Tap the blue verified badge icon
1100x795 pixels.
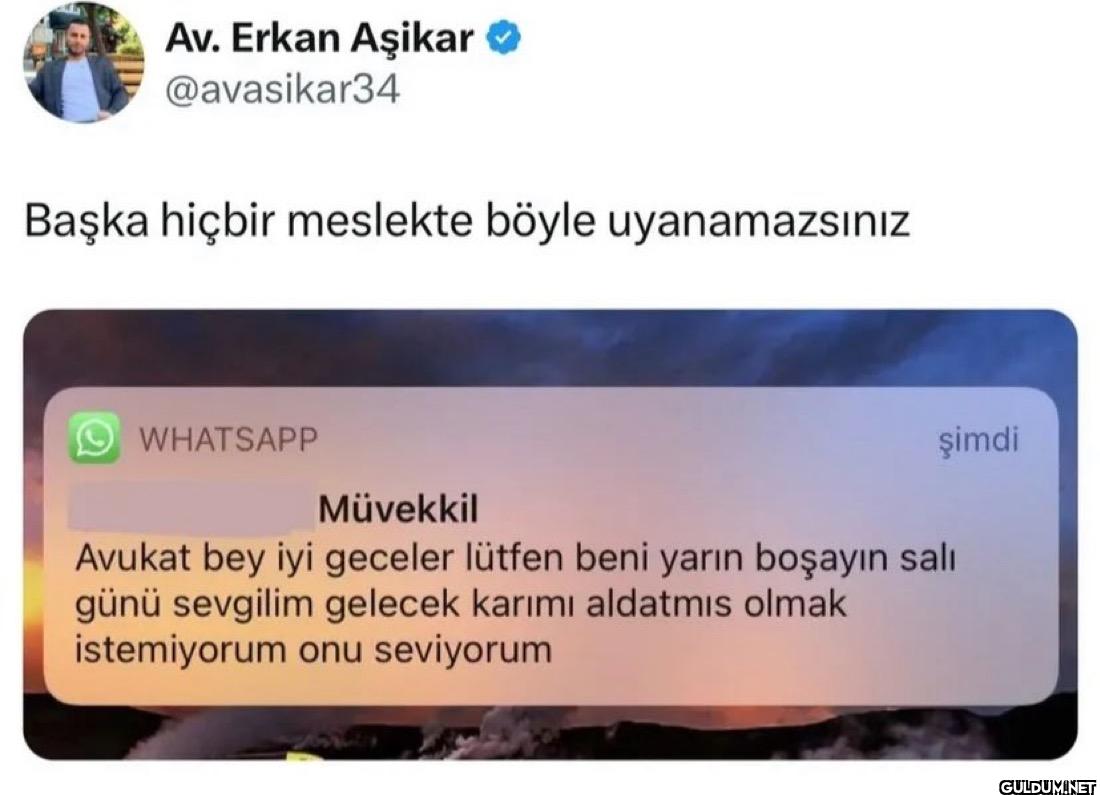click(504, 38)
